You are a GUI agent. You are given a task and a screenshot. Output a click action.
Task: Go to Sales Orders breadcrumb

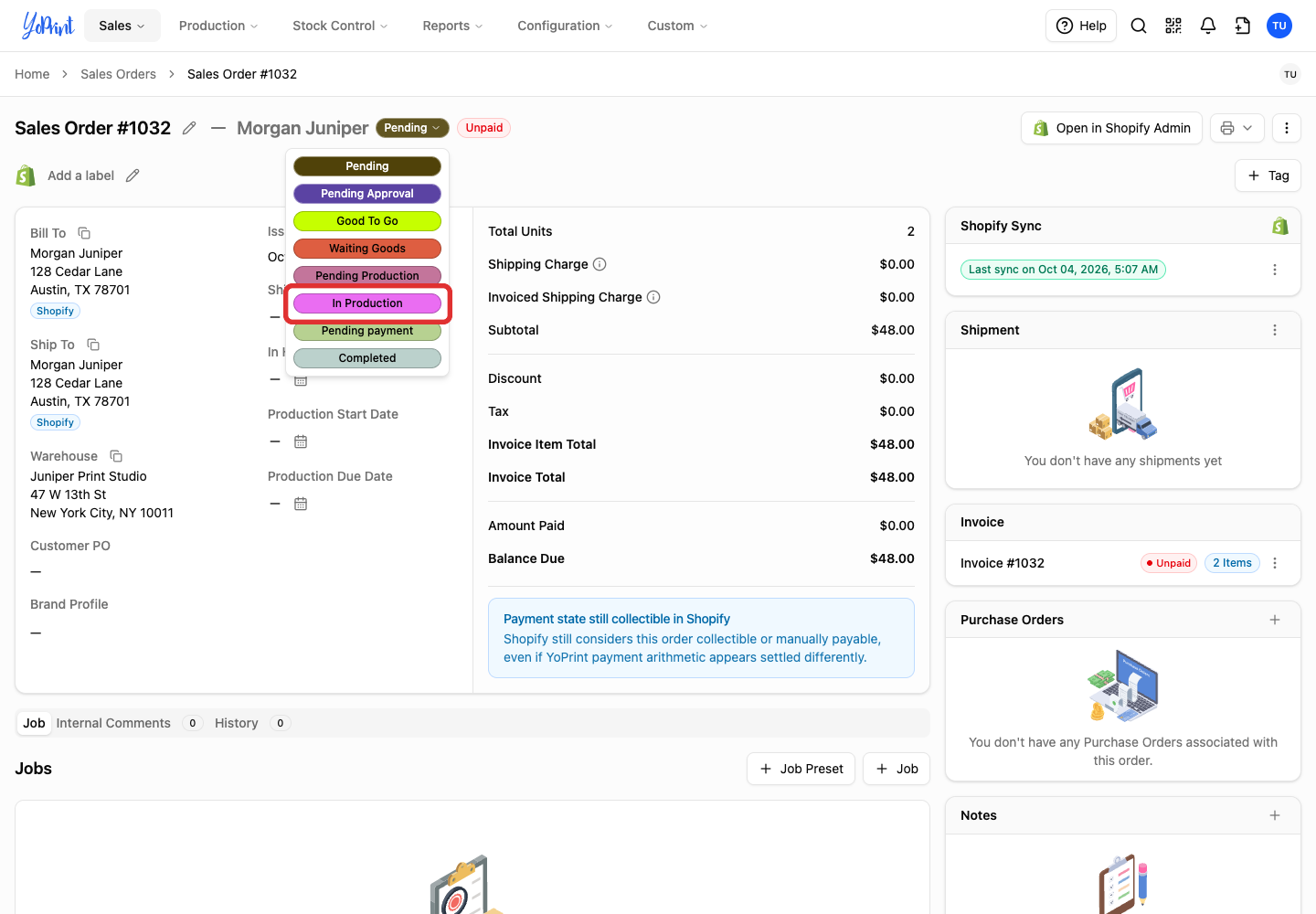pyautogui.click(x=118, y=74)
